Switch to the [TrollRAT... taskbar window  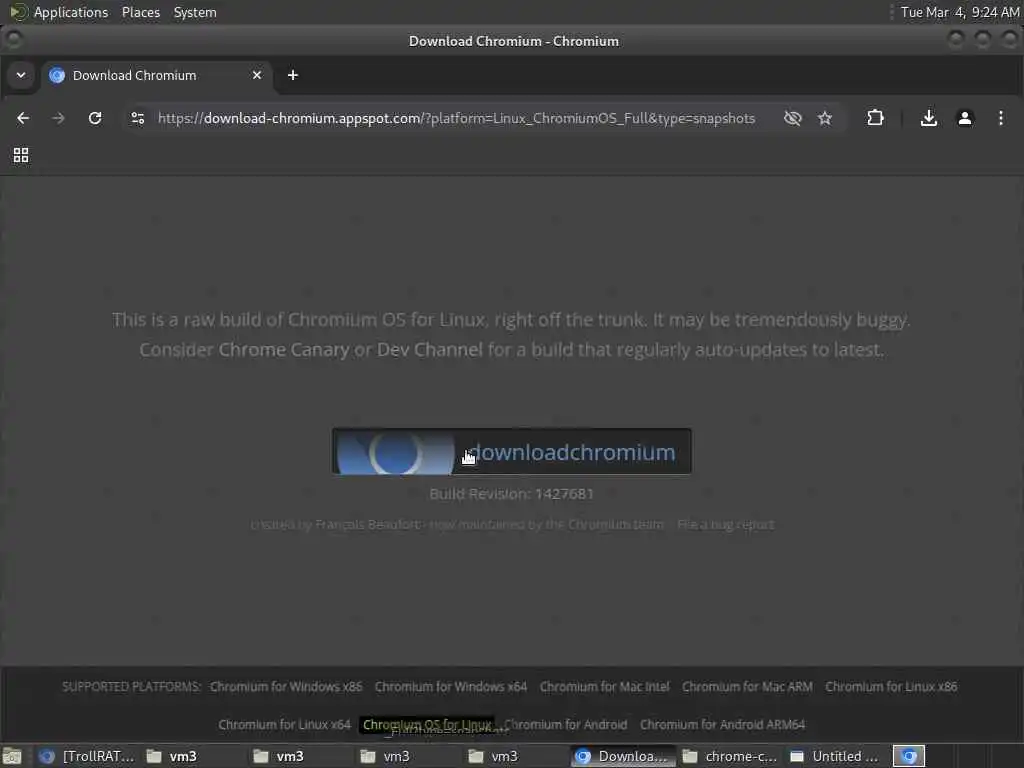point(87,756)
